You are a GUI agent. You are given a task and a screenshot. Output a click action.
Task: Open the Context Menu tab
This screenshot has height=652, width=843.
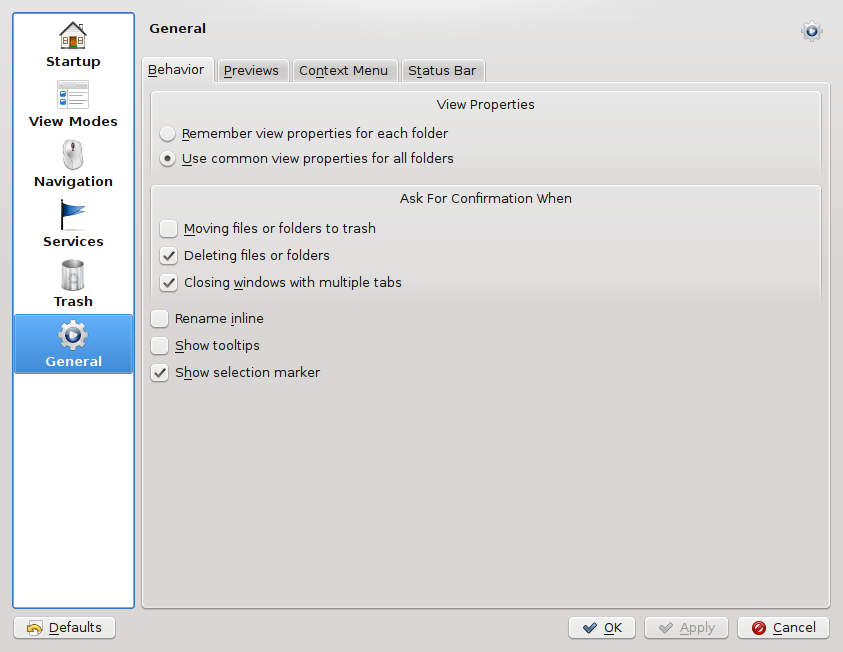point(343,71)
